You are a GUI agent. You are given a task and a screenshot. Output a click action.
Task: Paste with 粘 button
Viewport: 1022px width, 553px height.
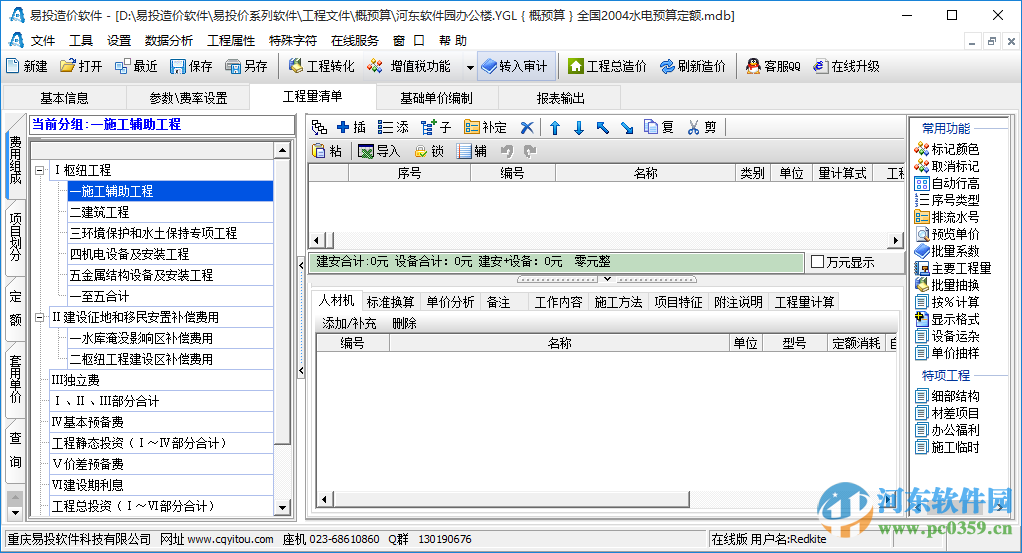tap(327, 151)
